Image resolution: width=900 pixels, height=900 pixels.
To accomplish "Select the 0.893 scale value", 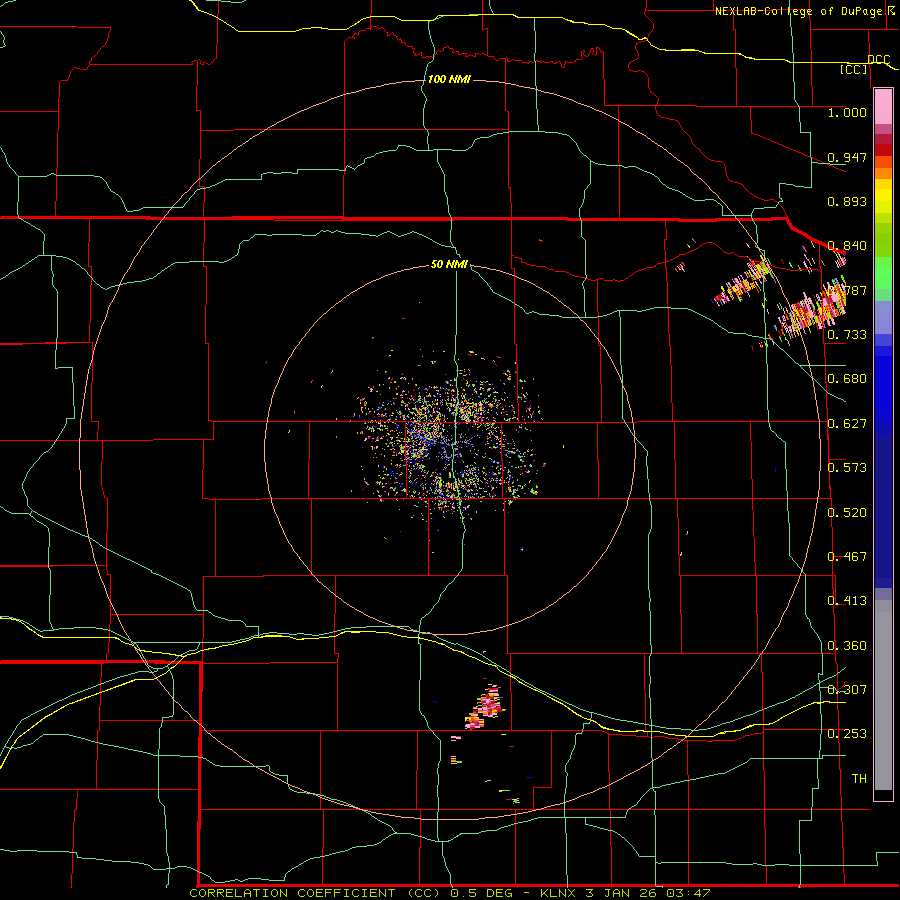I will (x=847, y=201).
